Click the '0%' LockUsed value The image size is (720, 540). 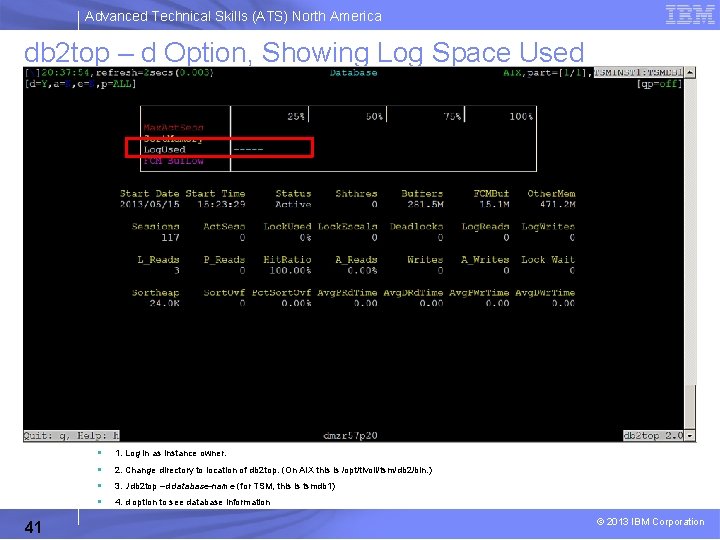coord(305,237)
